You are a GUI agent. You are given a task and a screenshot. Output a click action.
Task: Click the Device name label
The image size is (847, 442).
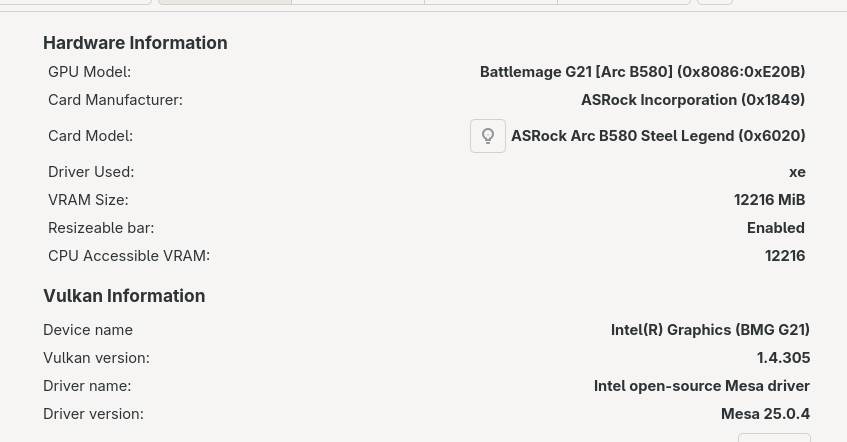88,330
